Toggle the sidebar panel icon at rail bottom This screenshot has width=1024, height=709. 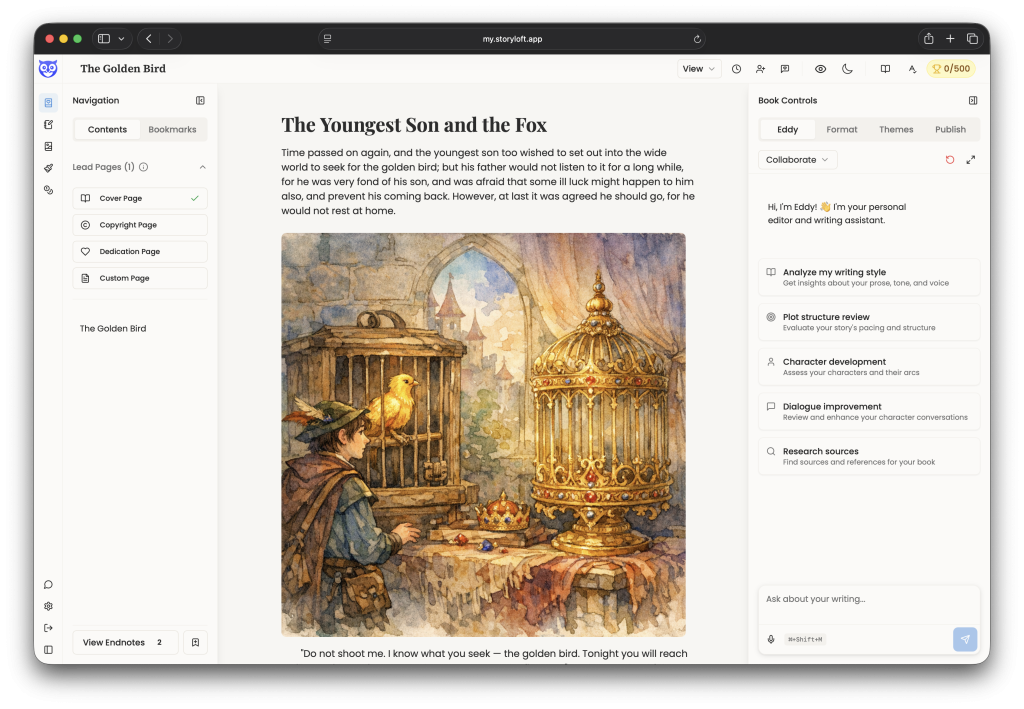48,650
